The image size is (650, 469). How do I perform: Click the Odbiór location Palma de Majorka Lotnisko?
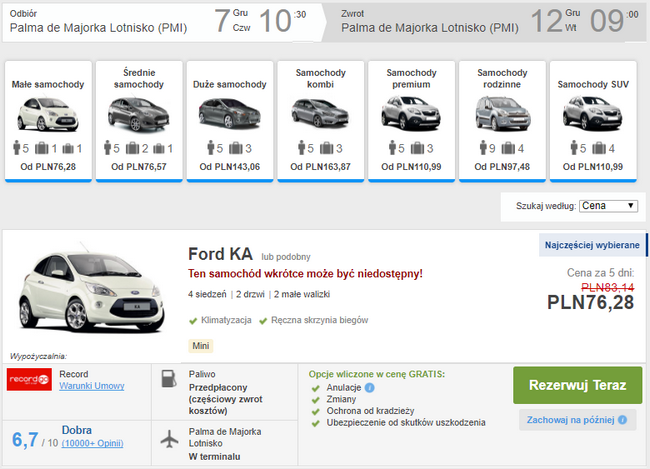pyautogui.click(x=98, y=28)
